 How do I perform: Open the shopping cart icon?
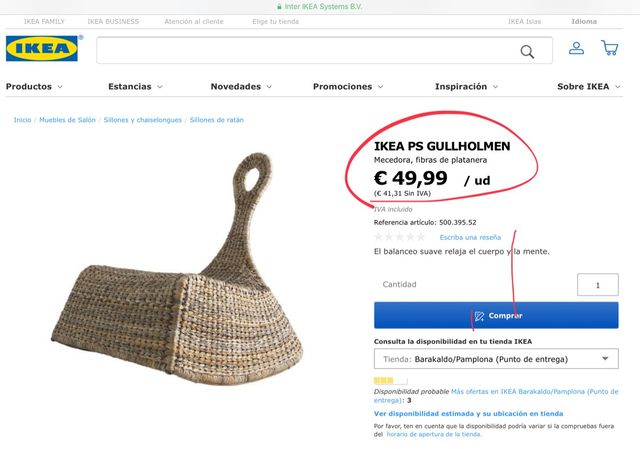(610, 48)
